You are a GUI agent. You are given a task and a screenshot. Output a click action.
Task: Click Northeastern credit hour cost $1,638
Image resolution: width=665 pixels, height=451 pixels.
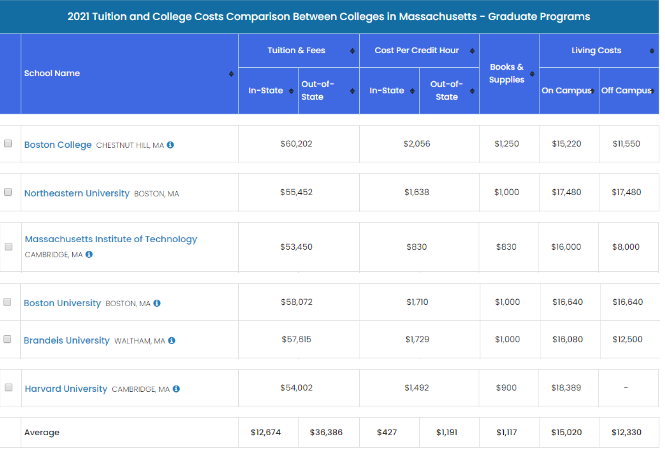tap(416, 192)
